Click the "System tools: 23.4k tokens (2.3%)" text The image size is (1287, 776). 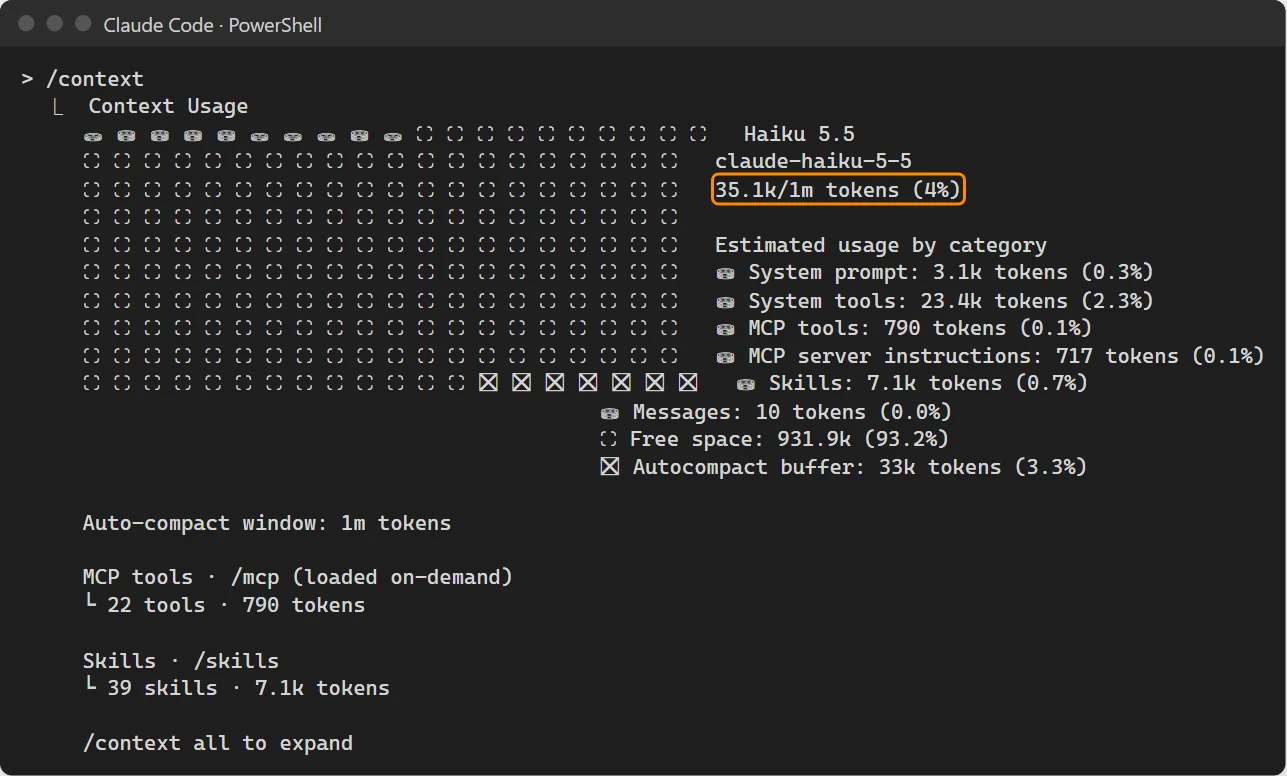click(x=951, y=301)
